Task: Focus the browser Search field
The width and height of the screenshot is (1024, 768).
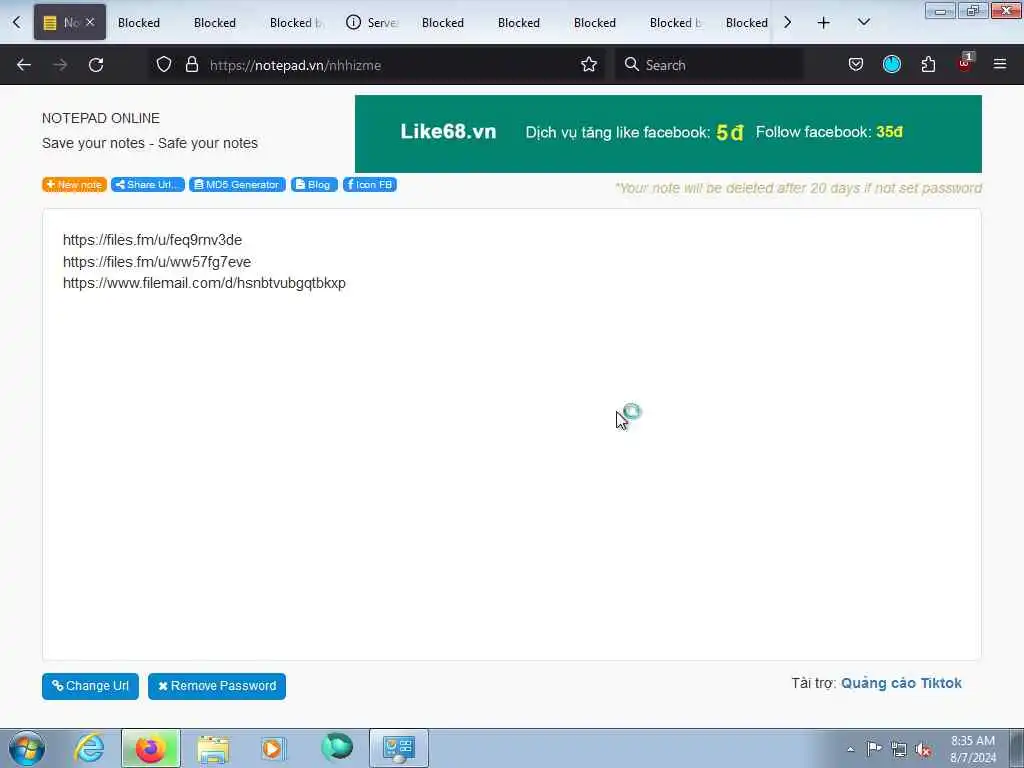Action: tap(709, 65)
